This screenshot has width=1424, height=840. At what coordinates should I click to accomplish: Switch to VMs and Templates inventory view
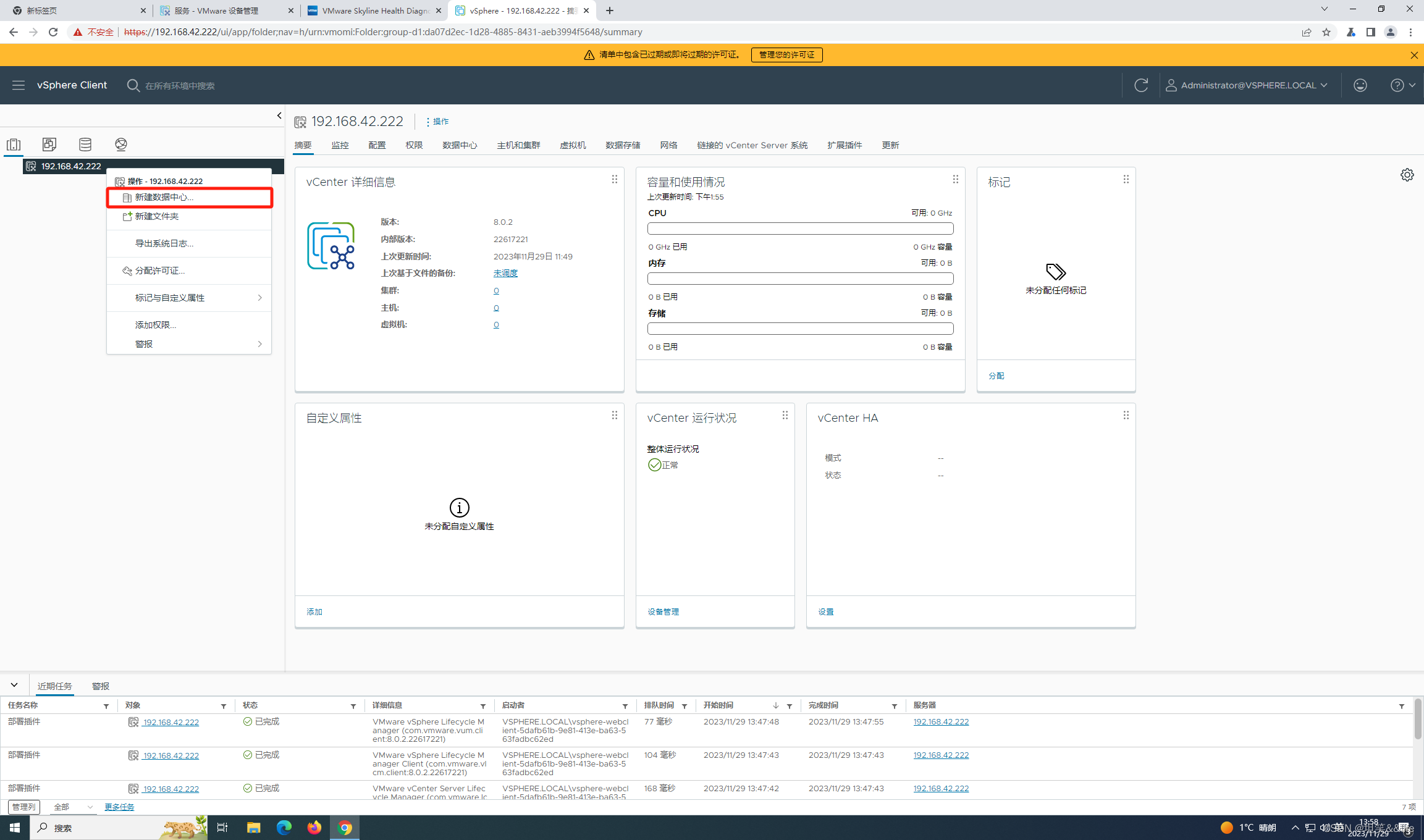tap(49, 145)
